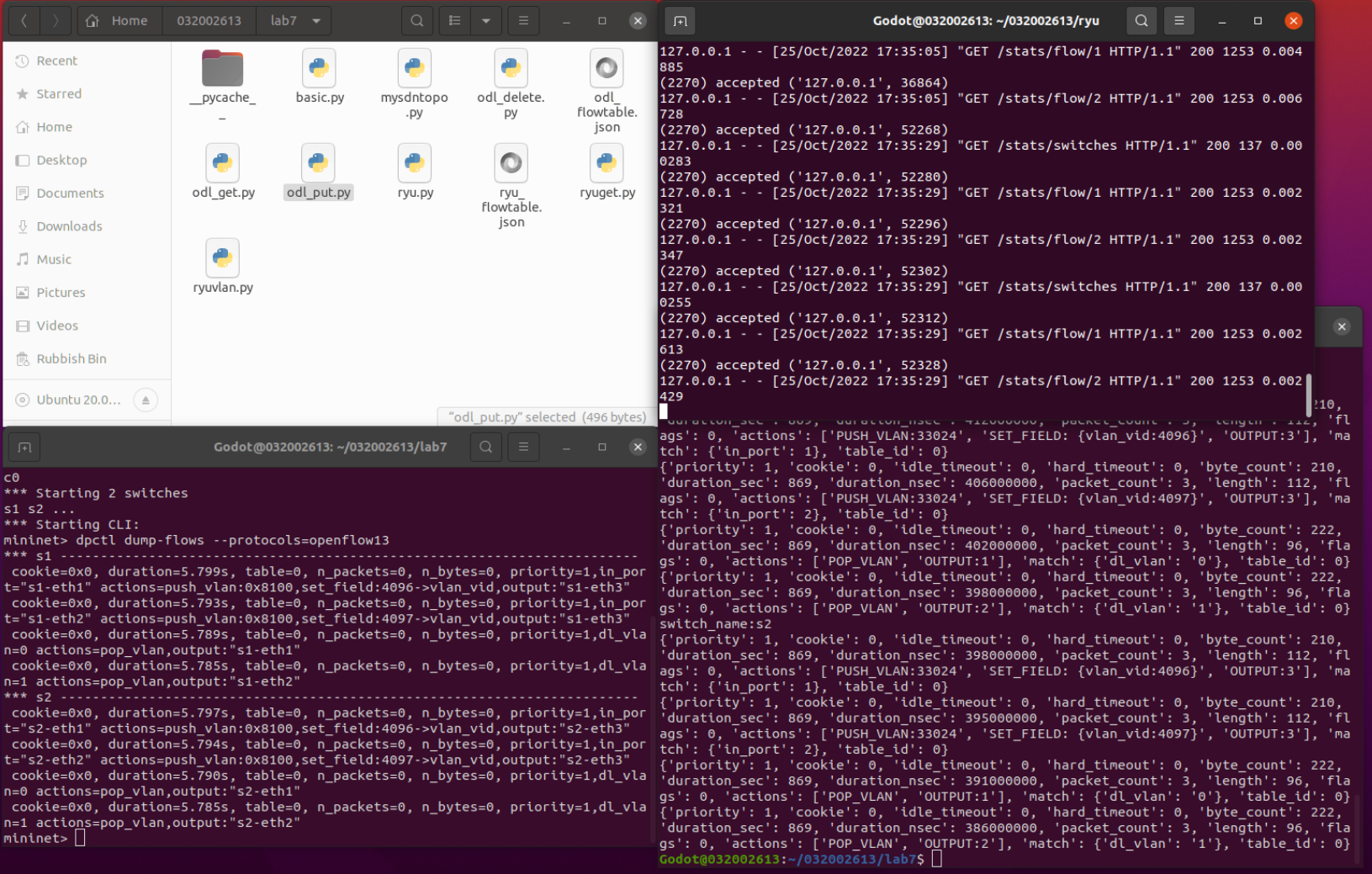This screenshot has width=1372, height=874.
Task: Open Downloads in the sidebar
Action: tap(87, 226)
